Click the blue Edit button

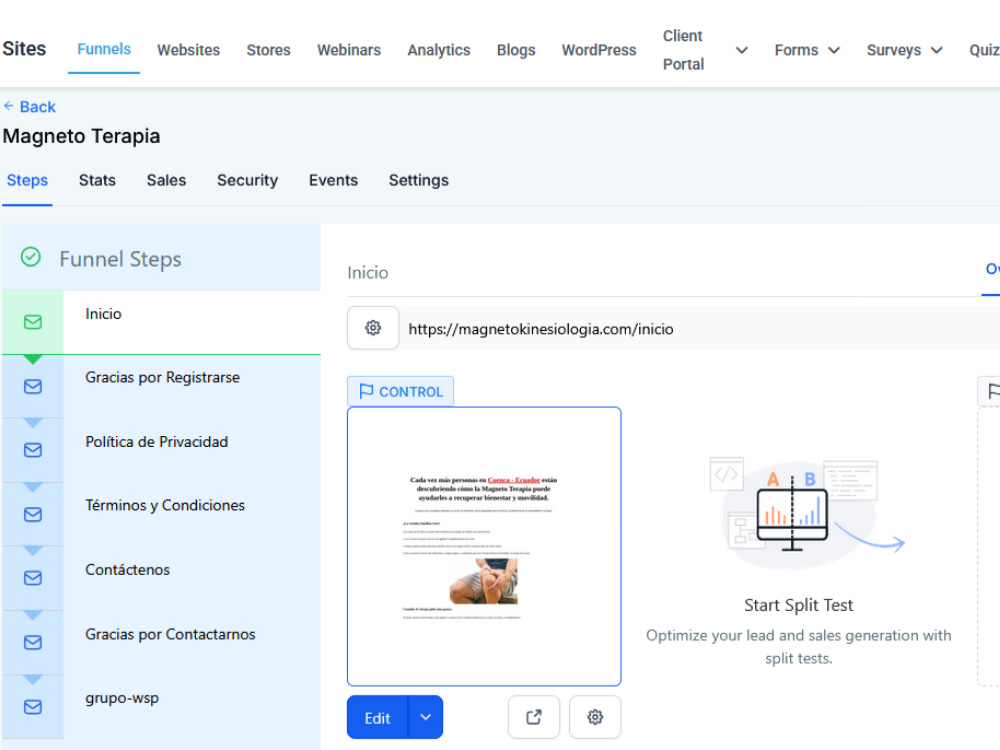click(x=378, y=717)
